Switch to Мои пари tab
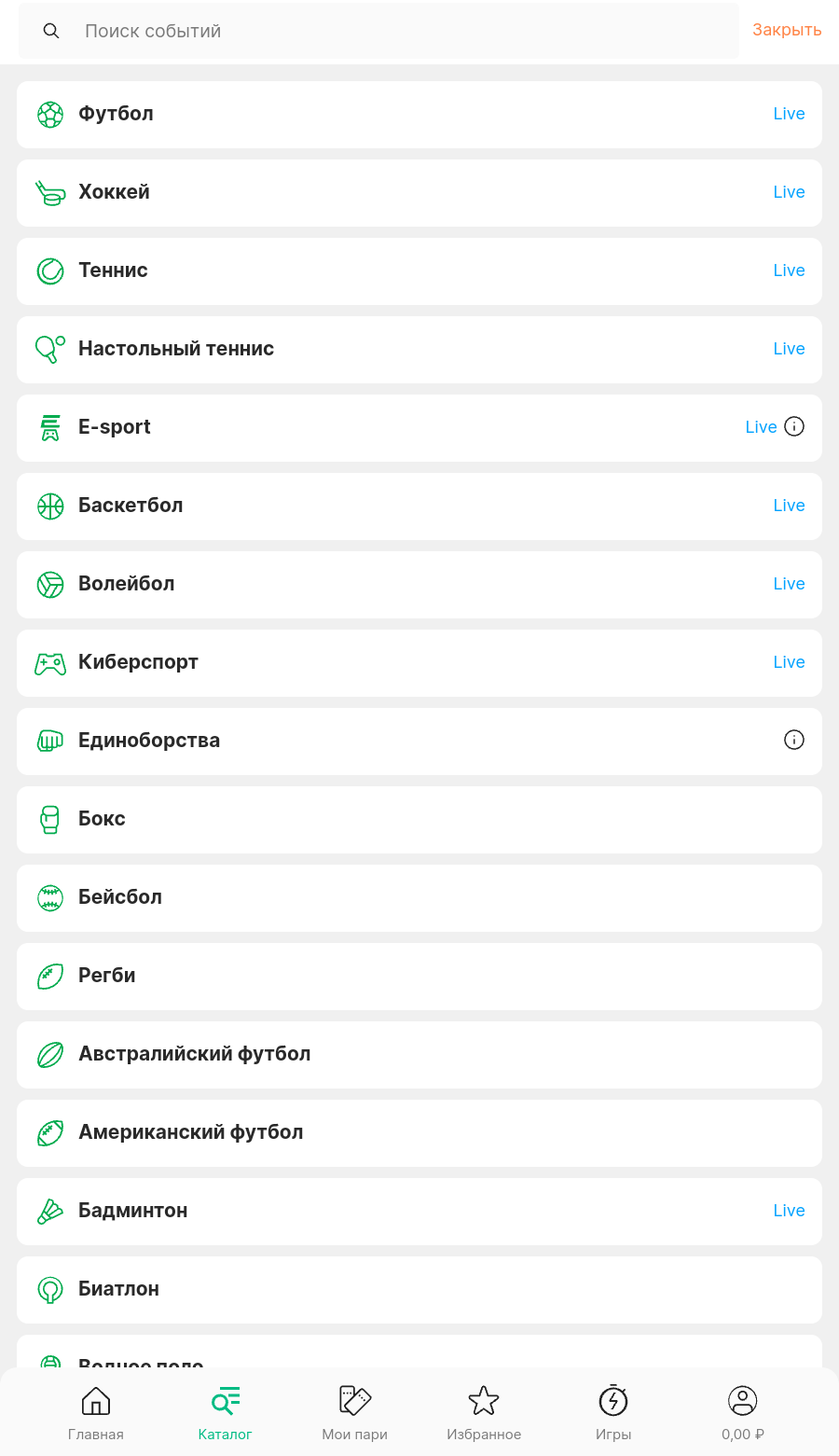The image size is (839, 1456). pyautogui.click(x=355, y=1412)
